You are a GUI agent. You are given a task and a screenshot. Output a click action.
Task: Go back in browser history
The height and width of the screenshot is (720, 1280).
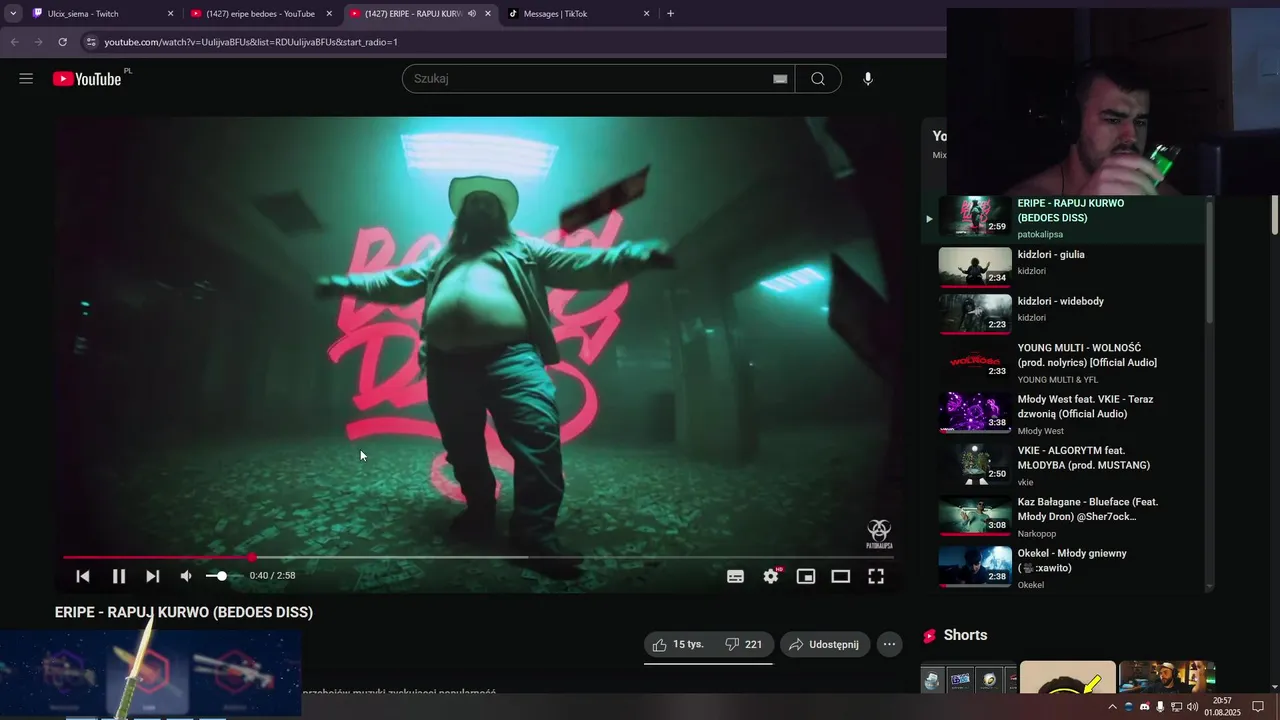click(14, 42)
